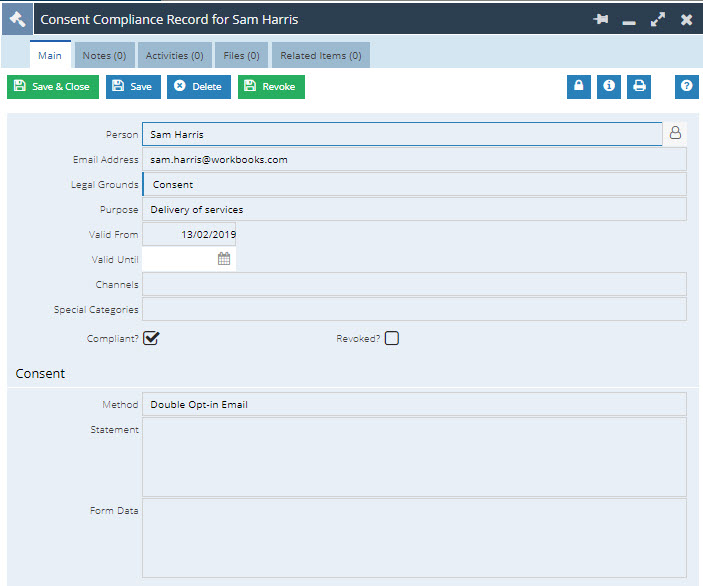703x586 pixels.
Task: Click Save & Close button
Action: click(53, 87)
